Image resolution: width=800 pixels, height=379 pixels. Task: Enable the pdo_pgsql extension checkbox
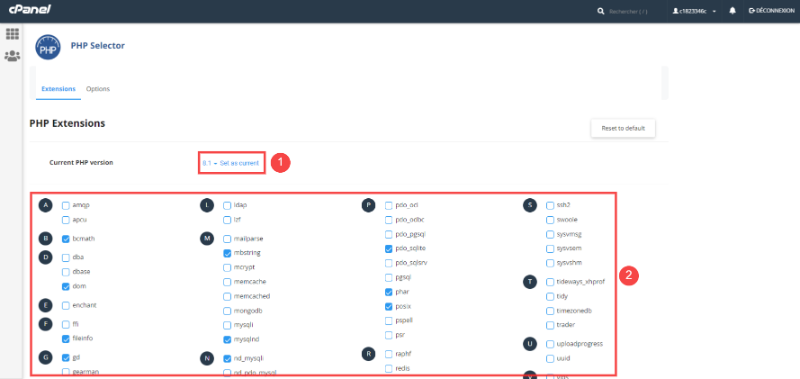(389, 235)
